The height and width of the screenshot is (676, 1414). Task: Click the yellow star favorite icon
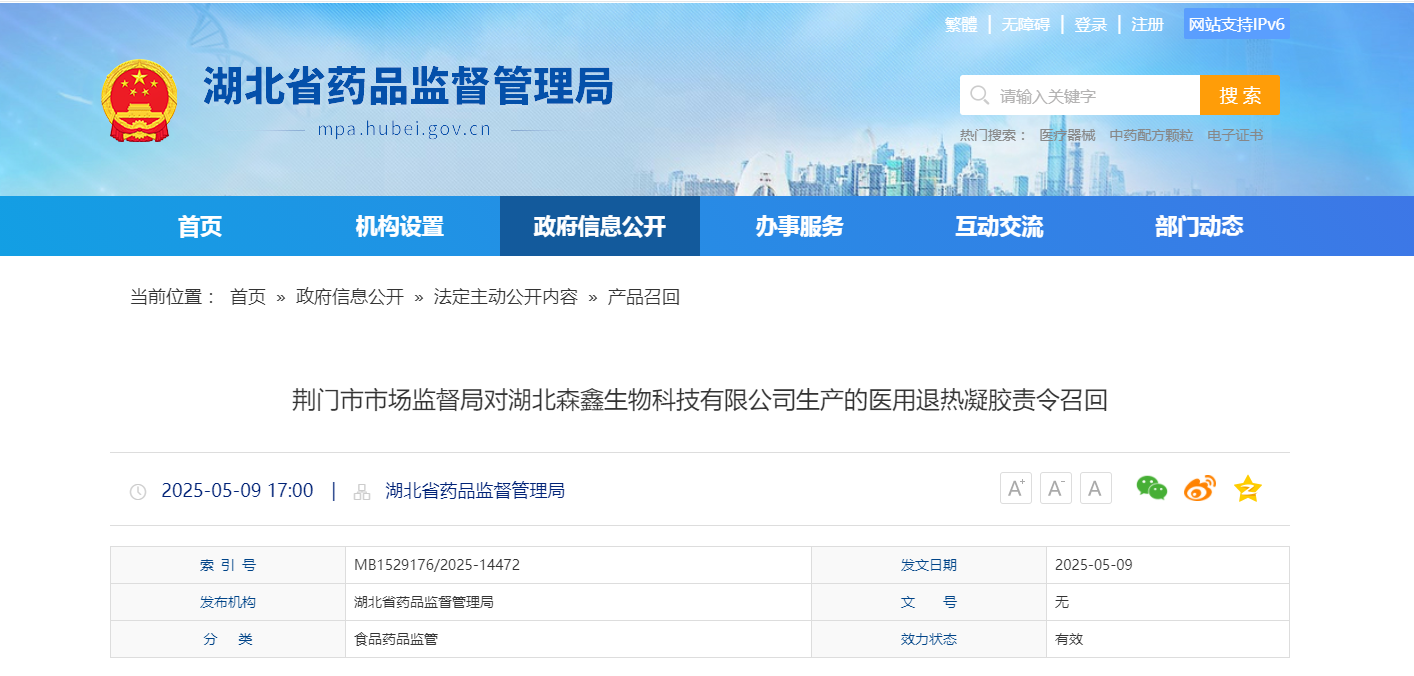1247,489
